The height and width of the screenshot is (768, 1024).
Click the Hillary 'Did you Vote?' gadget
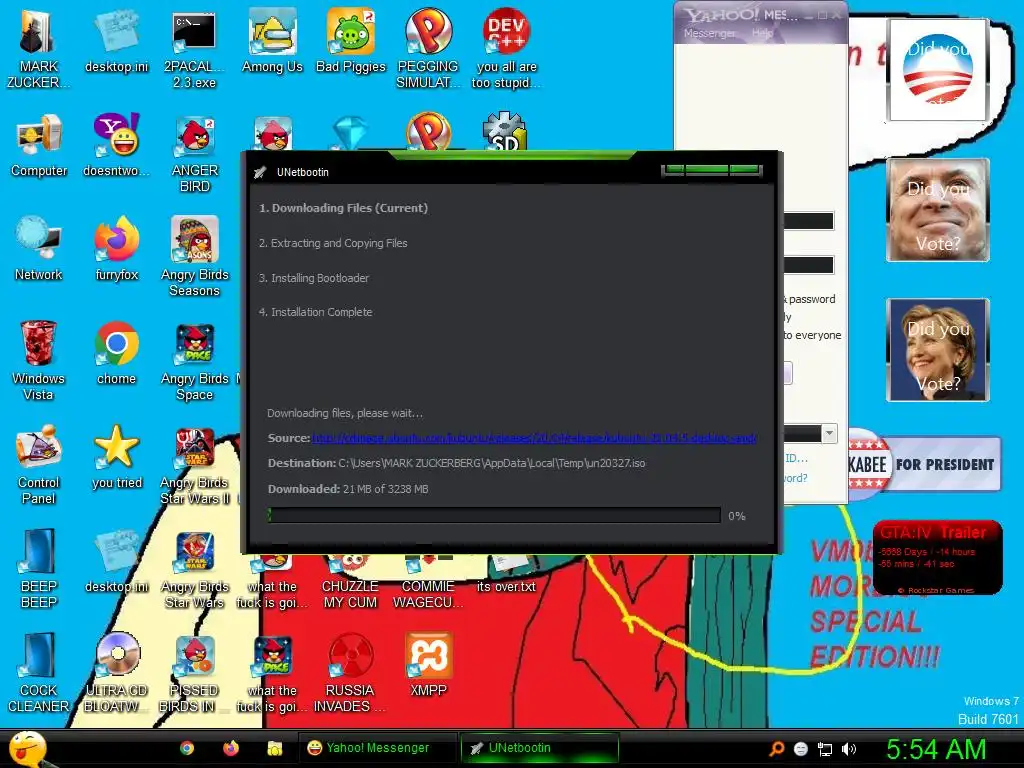(938, 350)
